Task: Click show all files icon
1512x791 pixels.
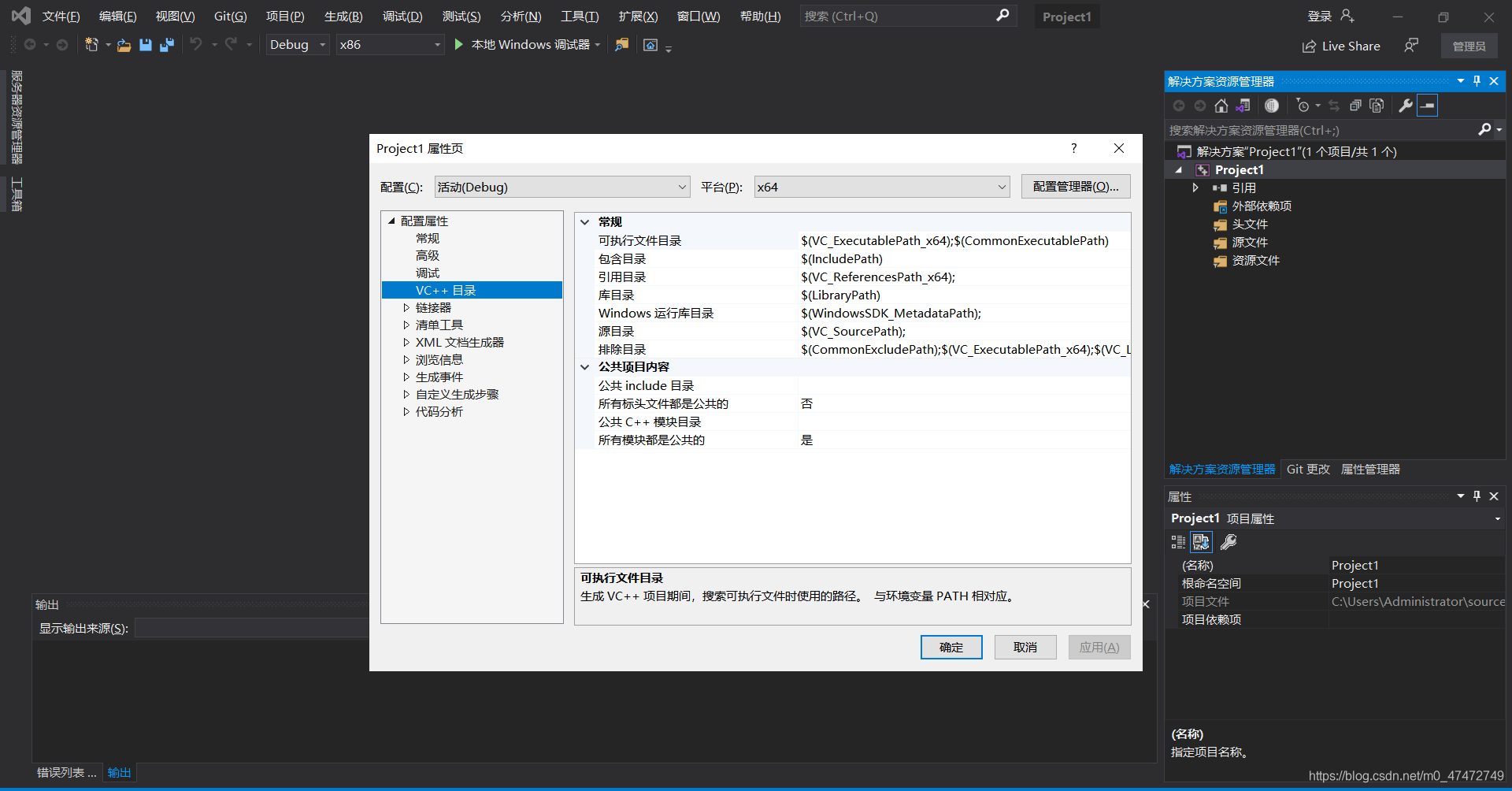Action: pyautogui.click(x=1377, y=106)
